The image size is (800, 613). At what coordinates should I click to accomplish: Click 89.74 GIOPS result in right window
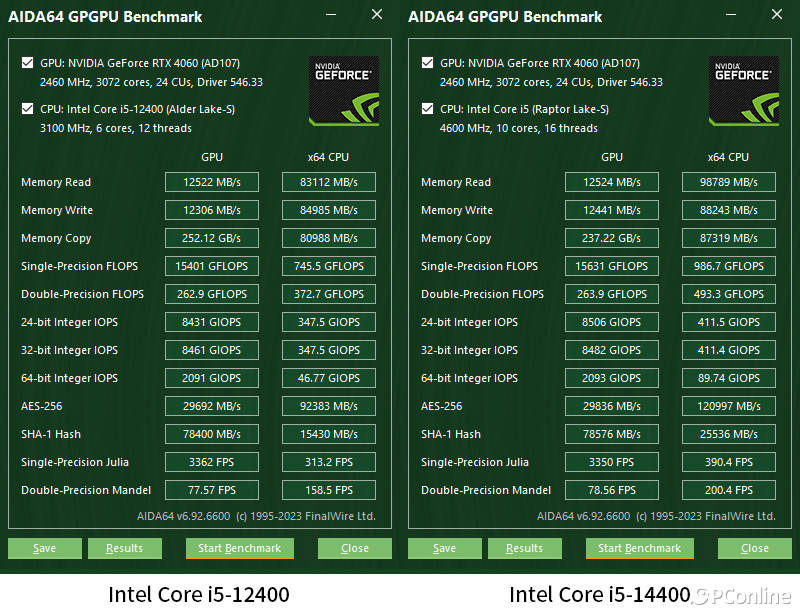click(x=729, y=378)
